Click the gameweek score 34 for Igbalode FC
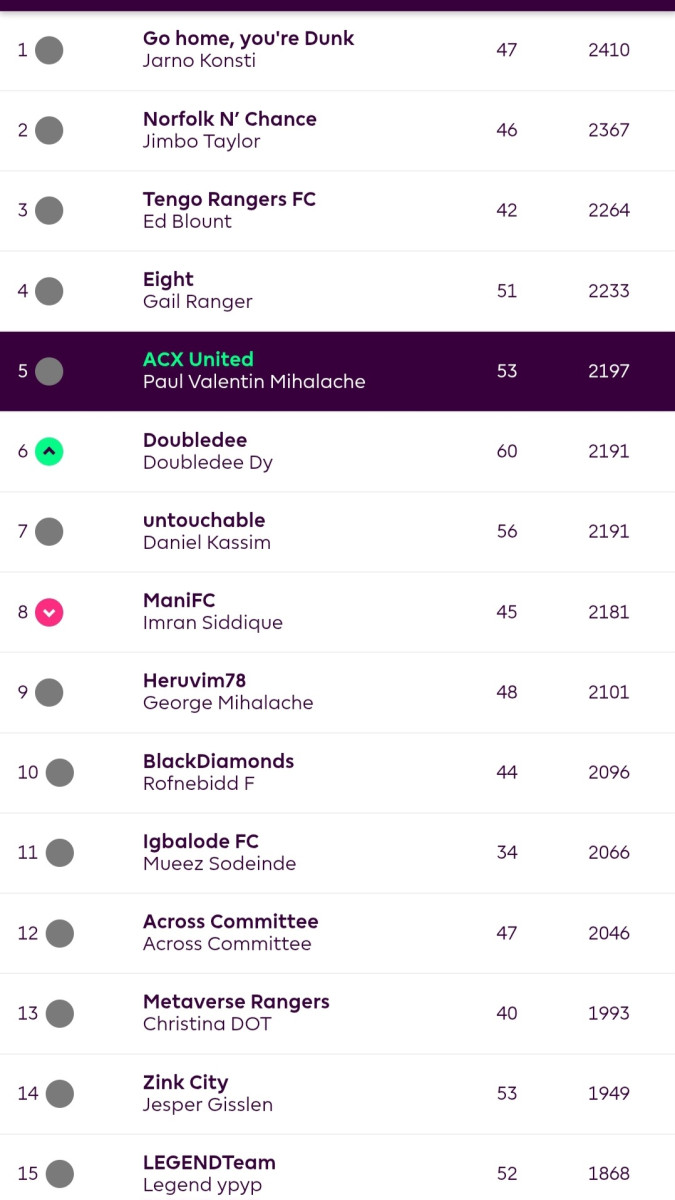The image size is (675, 1200). pyautogui.click(x=507, y=853)
